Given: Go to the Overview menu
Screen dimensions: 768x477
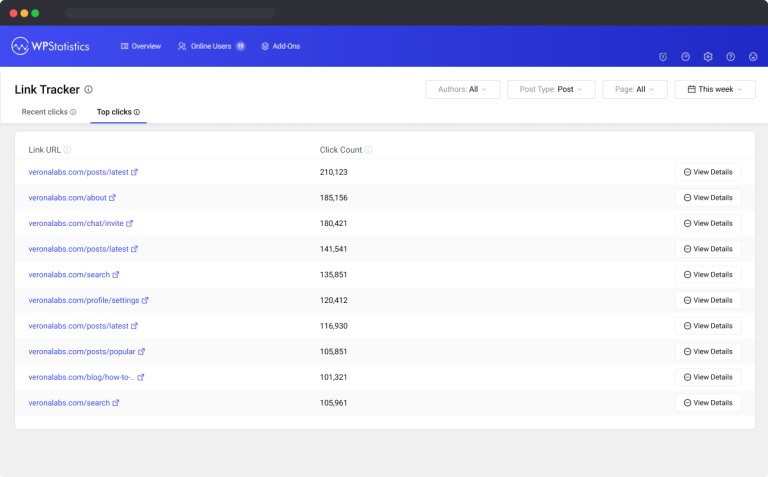Looking at the screenshot, I should pyautogui.click(x=141, y=46).
